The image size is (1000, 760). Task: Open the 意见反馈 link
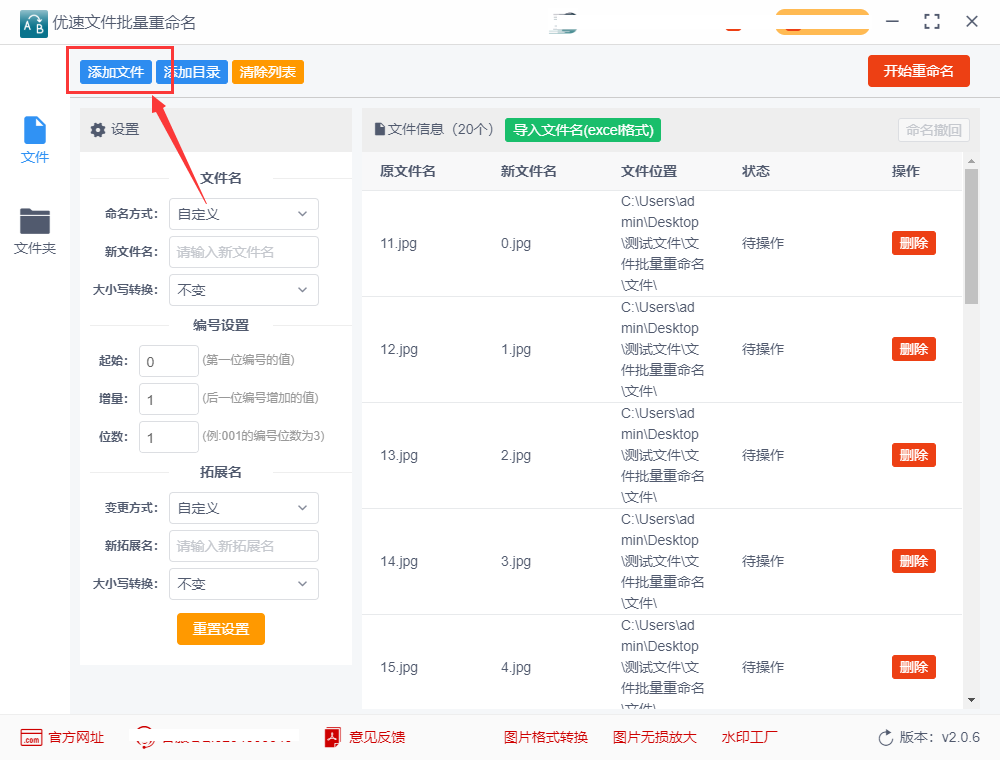[x=377, y=738]
